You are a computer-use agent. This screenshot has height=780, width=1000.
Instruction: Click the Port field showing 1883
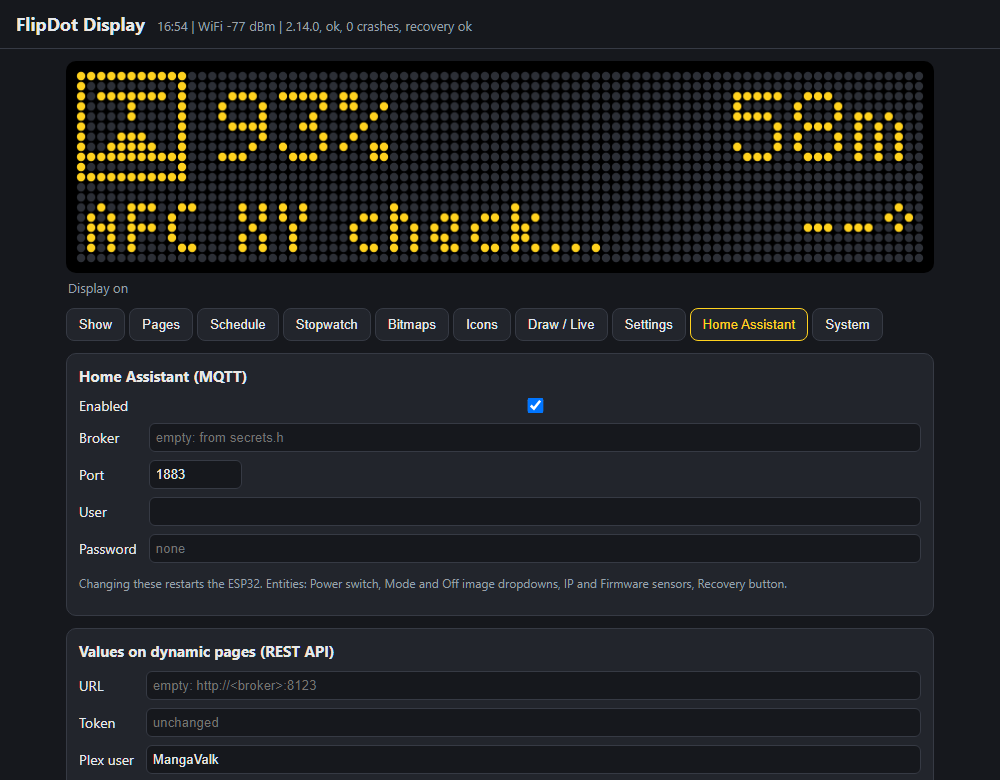point(195,475)
